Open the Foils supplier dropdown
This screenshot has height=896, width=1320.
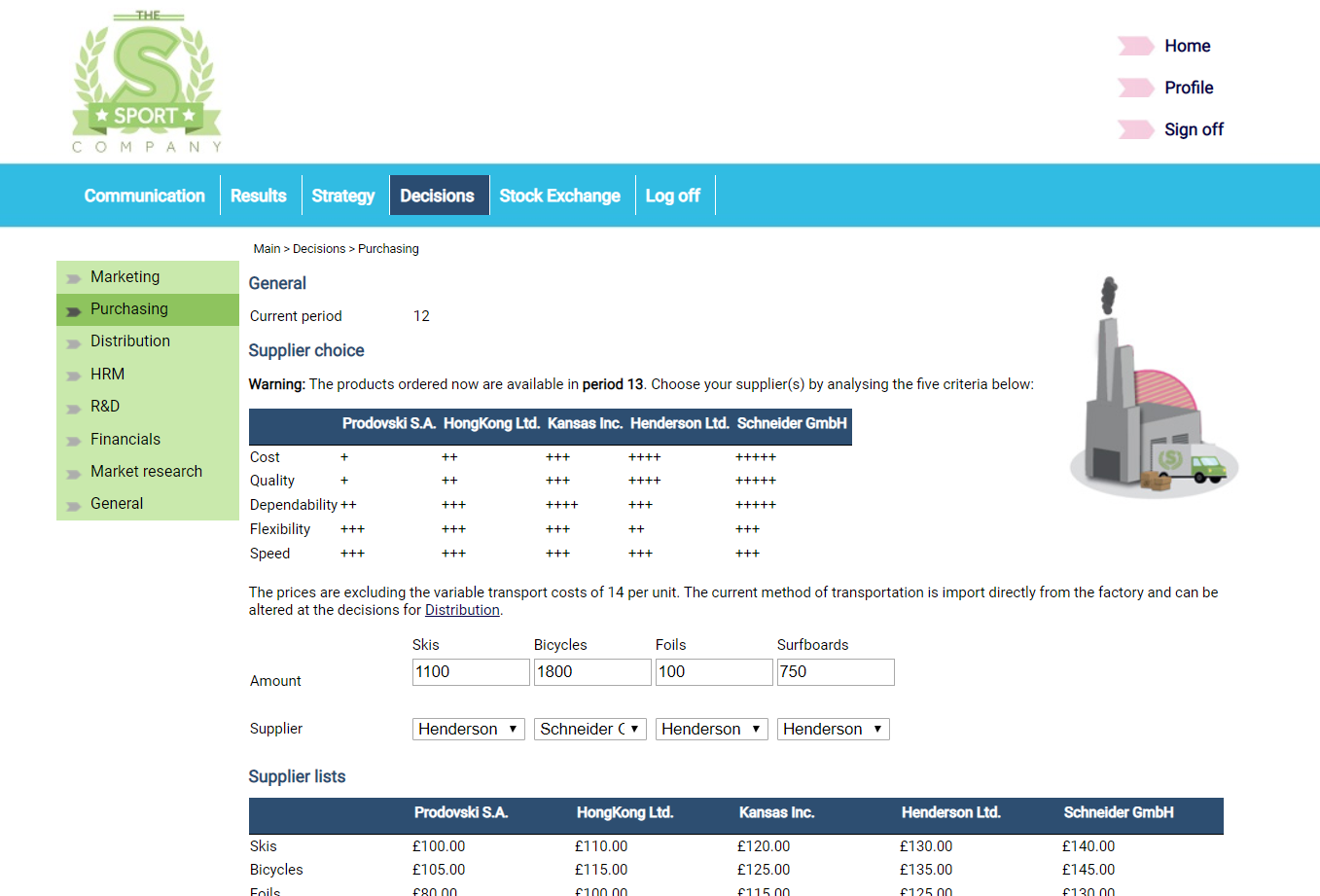coord(711,729)
